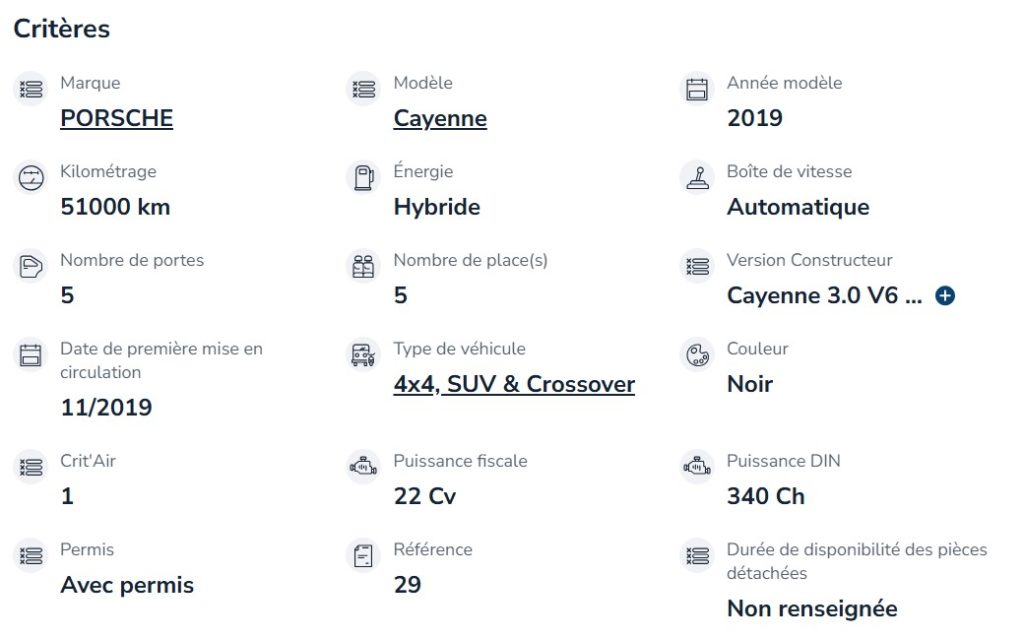Click the Marque list icon
The width and height of the screenshot is (1024, 639).
tap(31, 89)
